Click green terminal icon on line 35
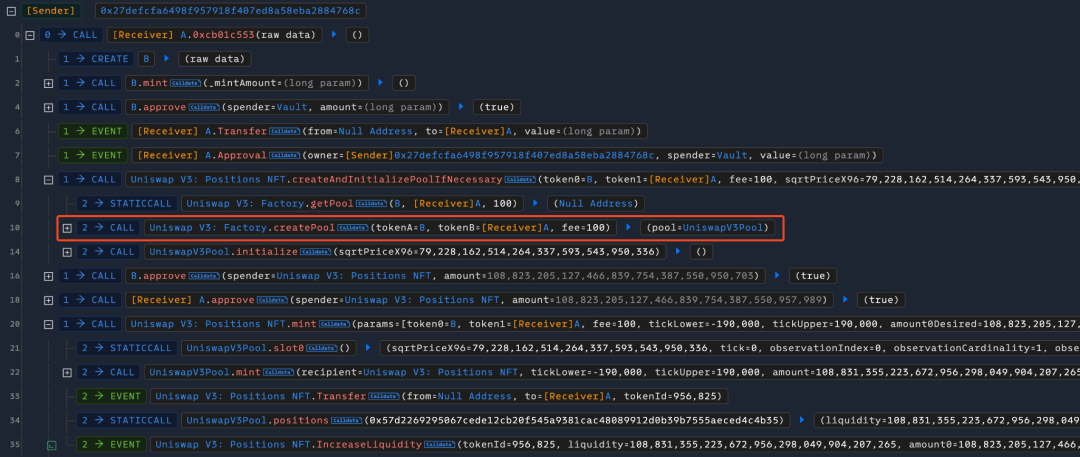 [x=50, y=445]
